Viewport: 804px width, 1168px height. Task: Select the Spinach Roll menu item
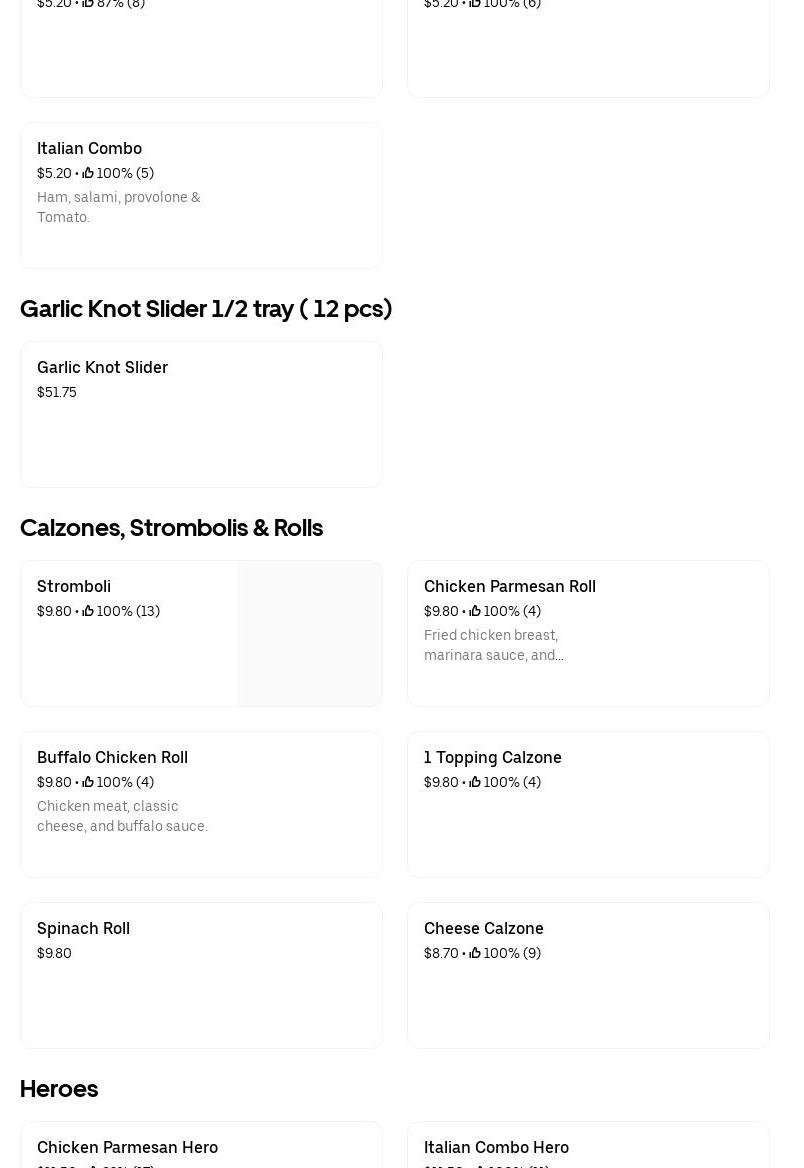pyautogui.click(x=83, y=929)
